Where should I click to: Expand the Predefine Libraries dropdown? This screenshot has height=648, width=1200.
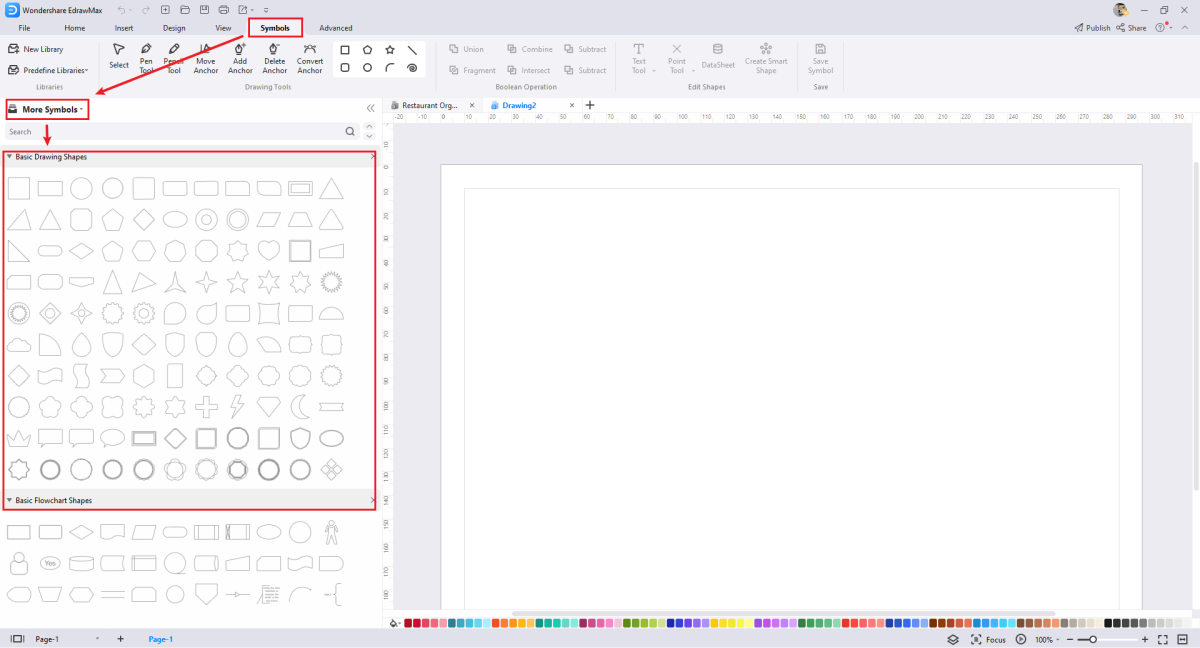(48, 70)
